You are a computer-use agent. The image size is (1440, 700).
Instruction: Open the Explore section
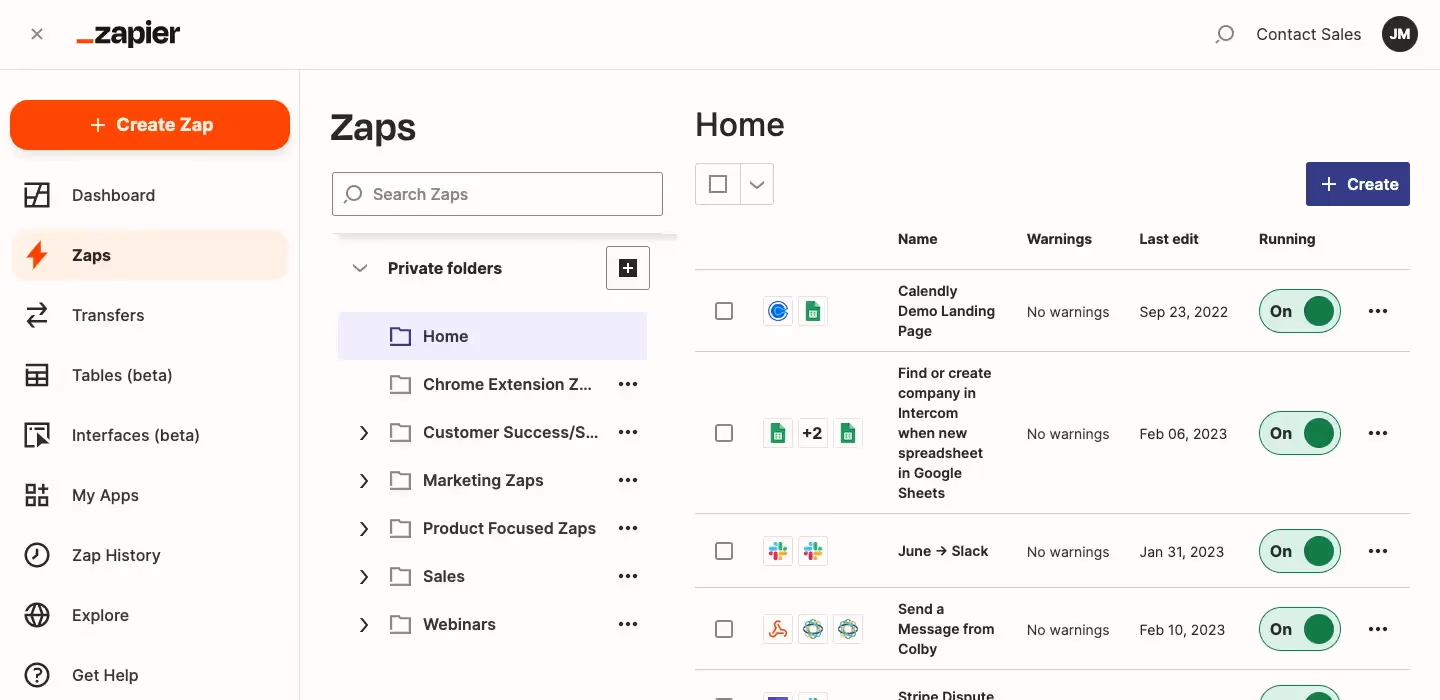pyautogui.click(x=99, y=615)
